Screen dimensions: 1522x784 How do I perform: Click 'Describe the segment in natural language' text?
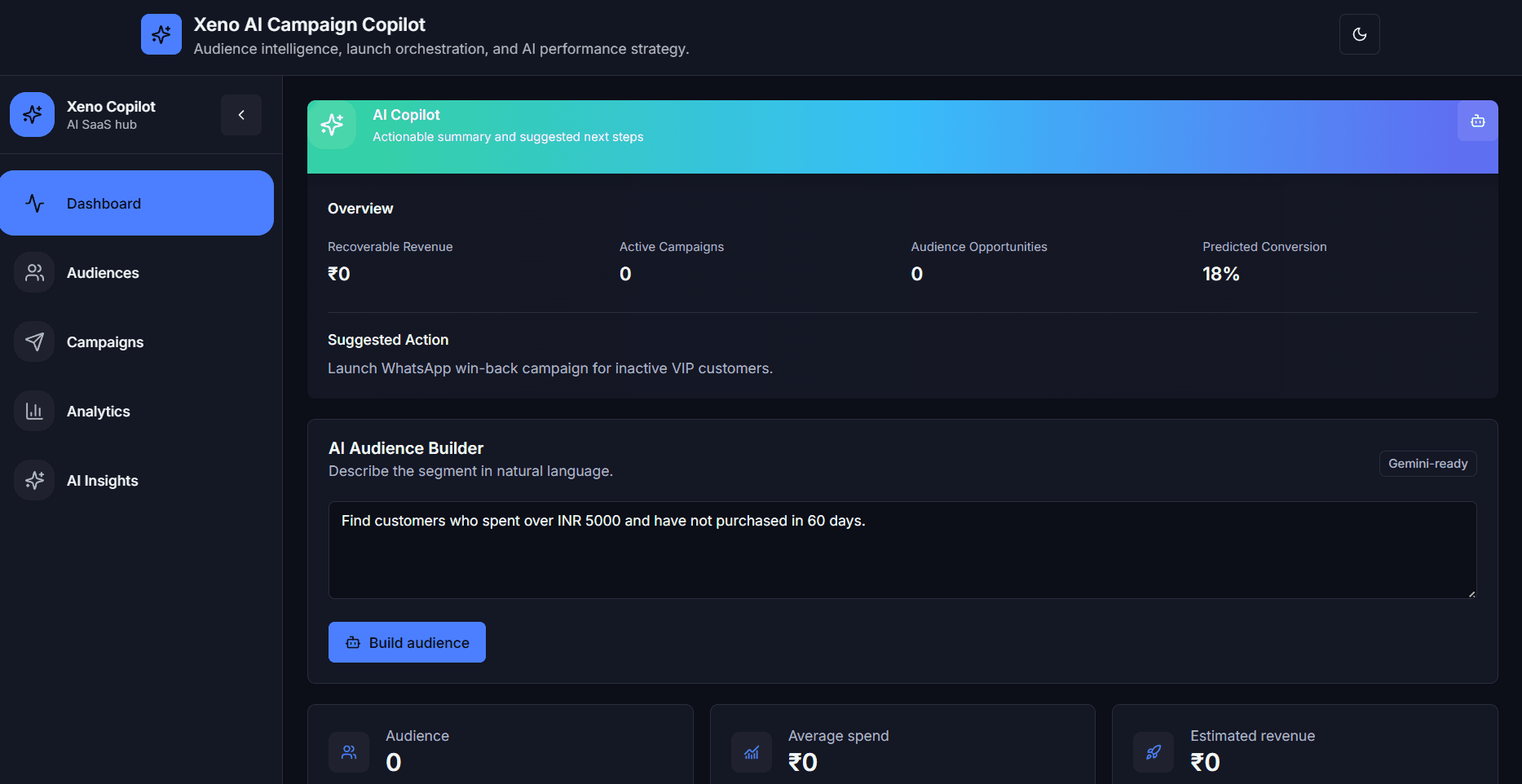(x=470, y=471)
